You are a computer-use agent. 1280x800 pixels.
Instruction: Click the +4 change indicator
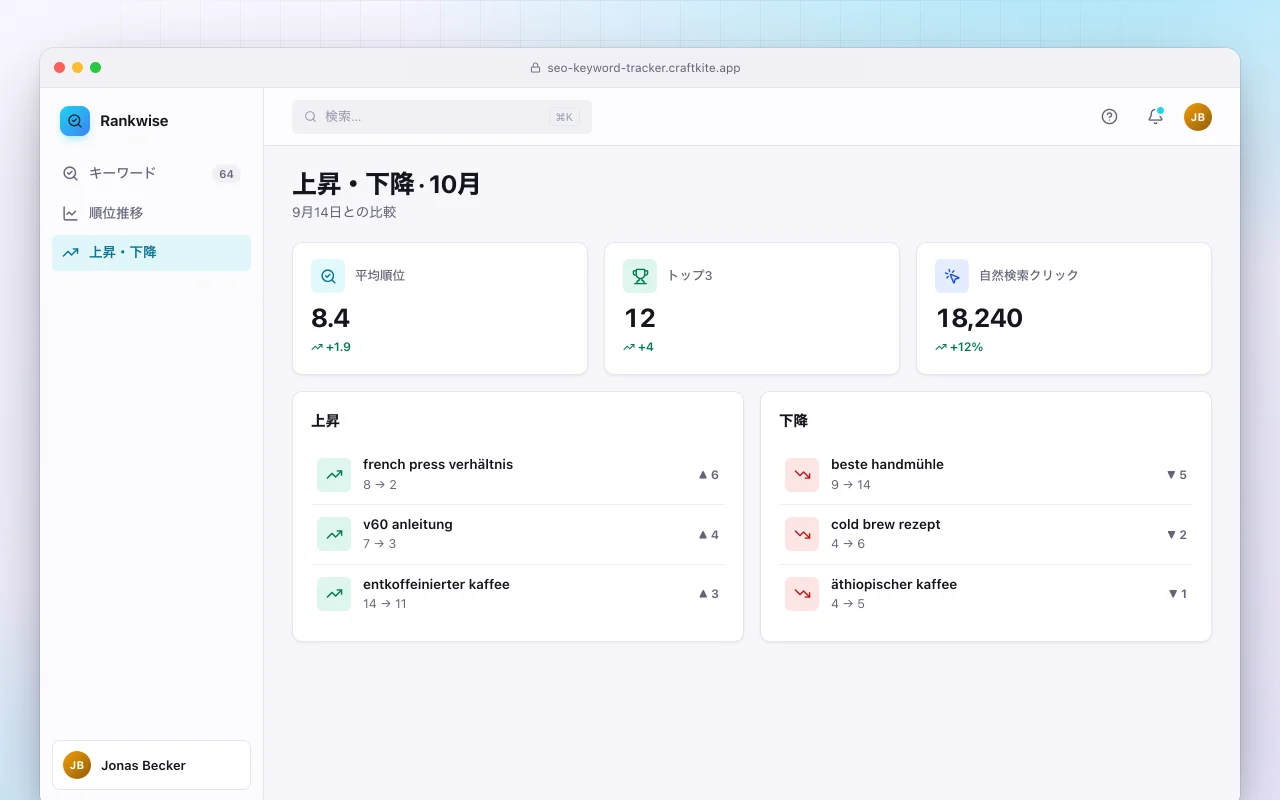tap(638, 347)
